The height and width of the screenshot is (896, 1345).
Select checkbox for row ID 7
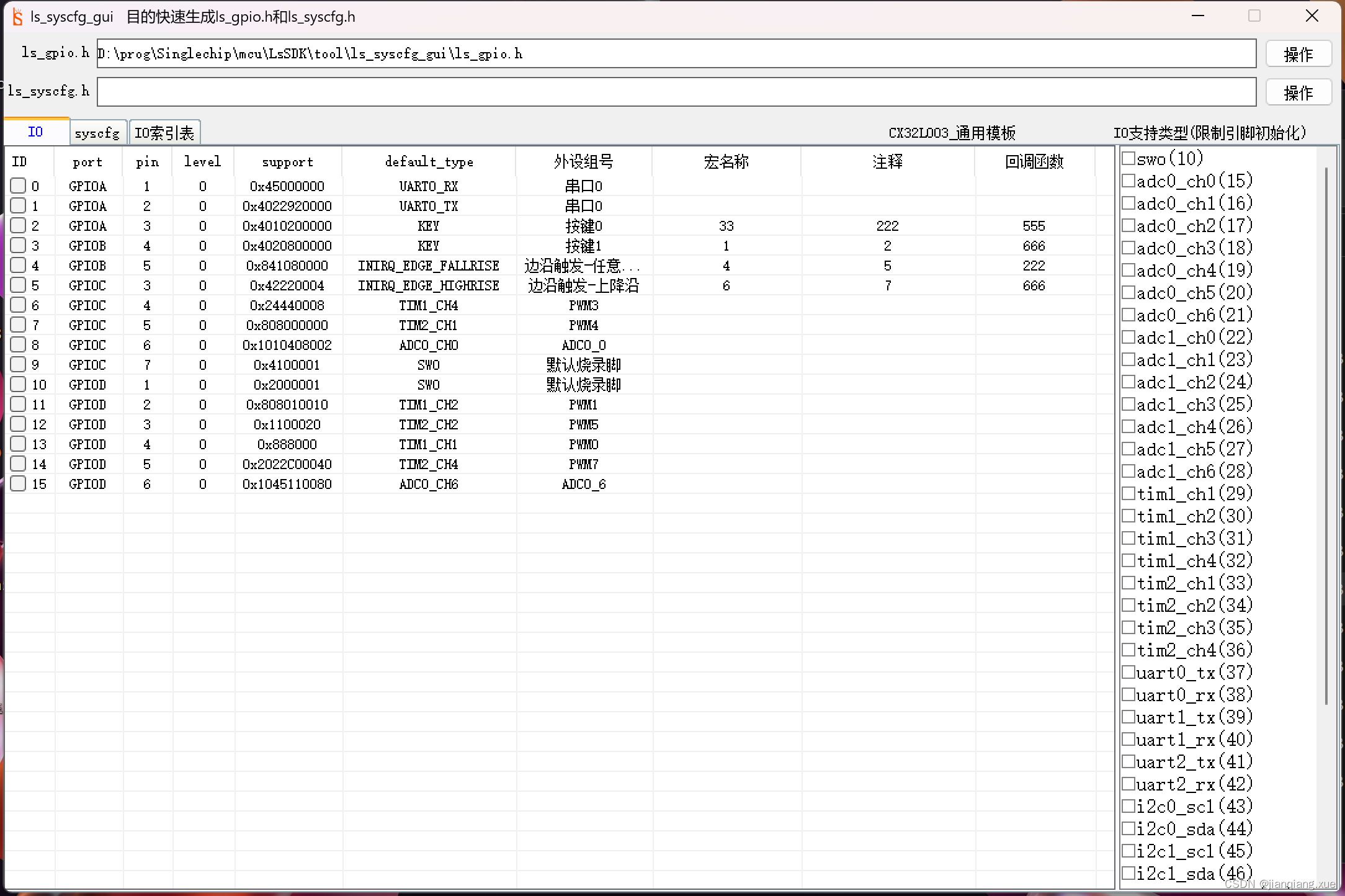click(x=19, y=325)
